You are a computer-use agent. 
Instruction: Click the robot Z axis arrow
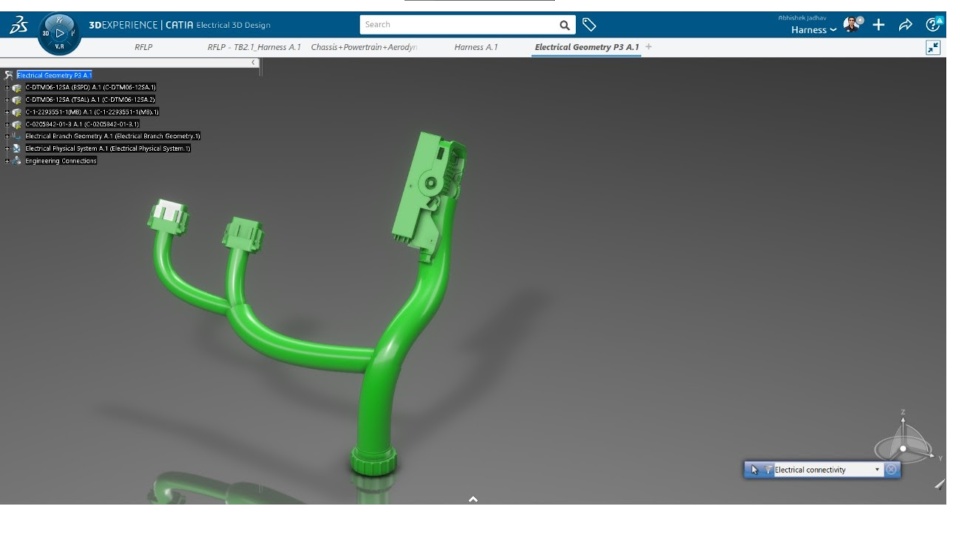(x=903, y=419)
